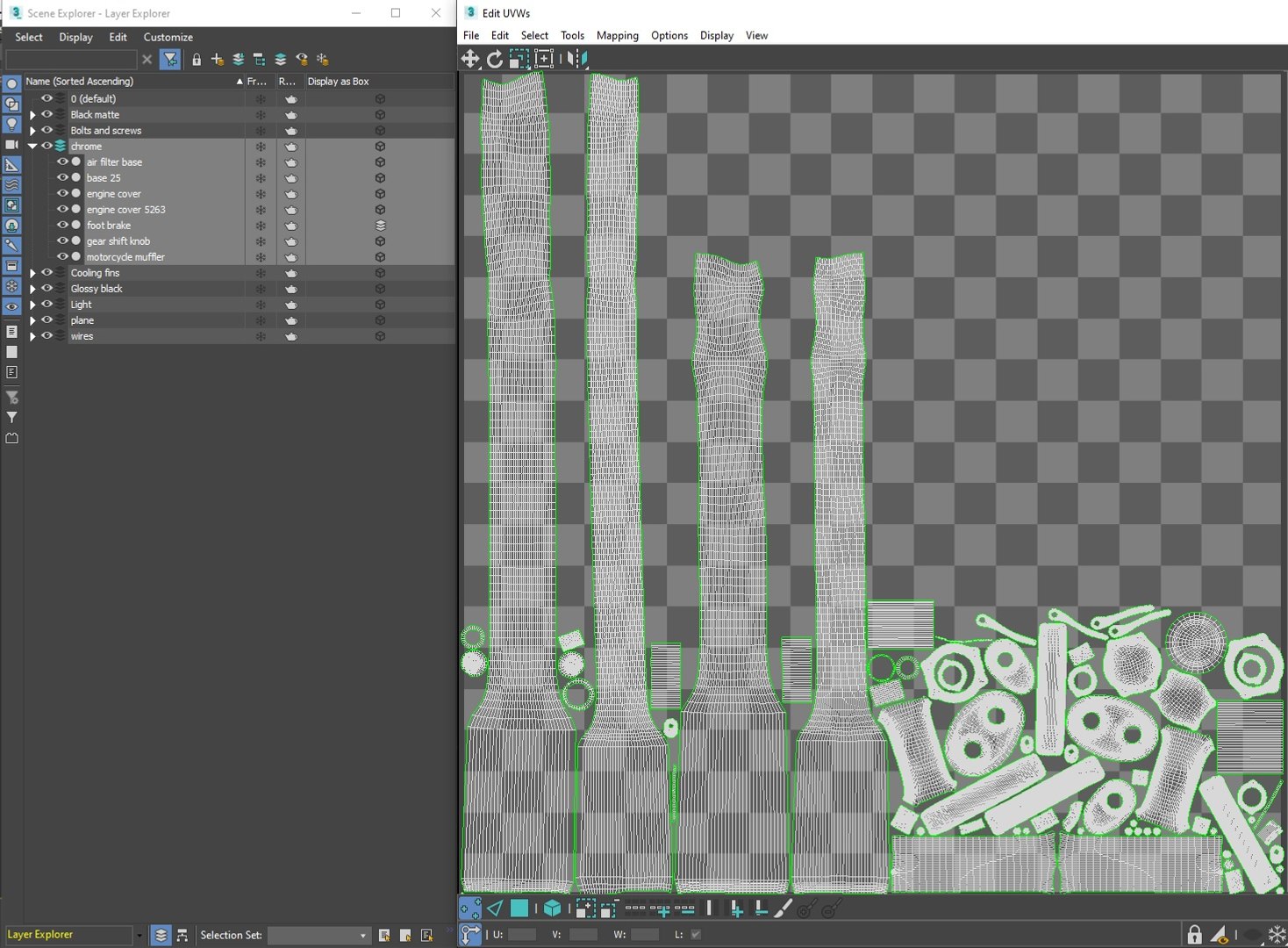The image size is (1288, 948).
Task: Toggle freeze on the engine cover row
Action: [x=261, y=194]
